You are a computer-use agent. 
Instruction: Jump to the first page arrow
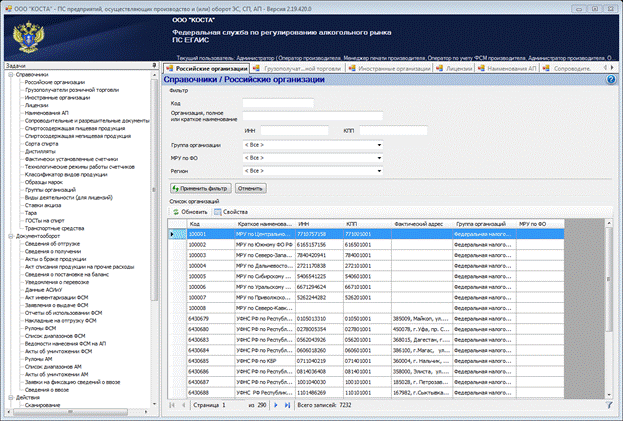click(x=172, y=405)
